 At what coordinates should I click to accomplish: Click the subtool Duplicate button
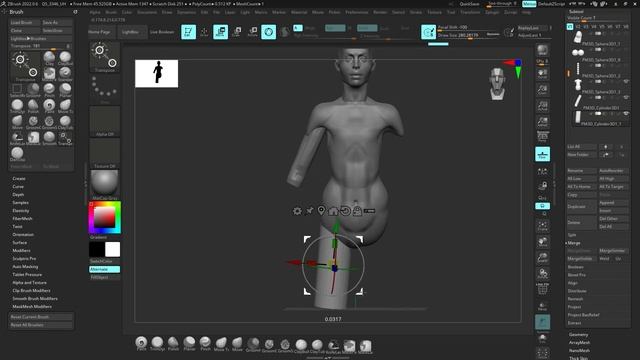(582, 207)
